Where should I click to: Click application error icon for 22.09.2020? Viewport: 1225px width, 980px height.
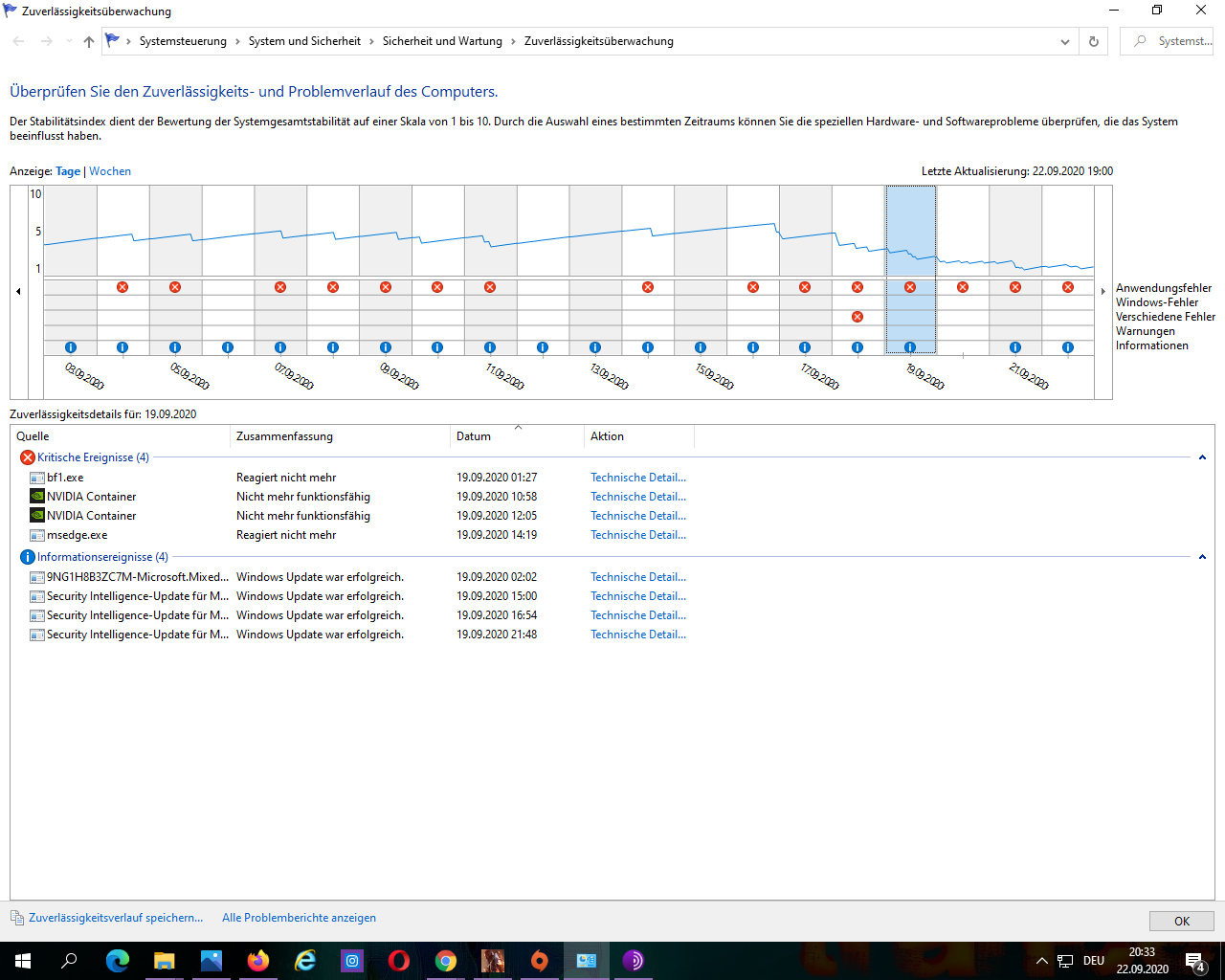pyautogui.click(x=1068, y=287)
